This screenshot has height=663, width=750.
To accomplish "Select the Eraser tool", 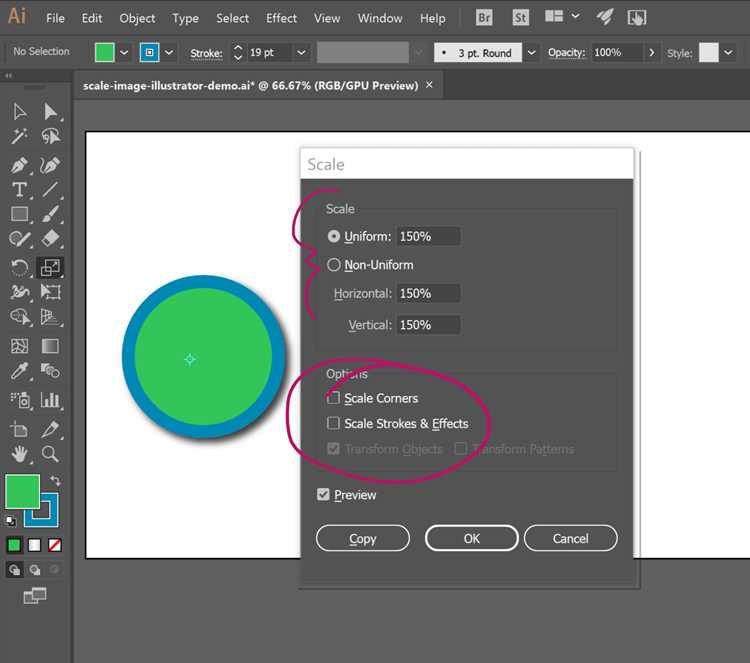I will [x=50, y=238].
